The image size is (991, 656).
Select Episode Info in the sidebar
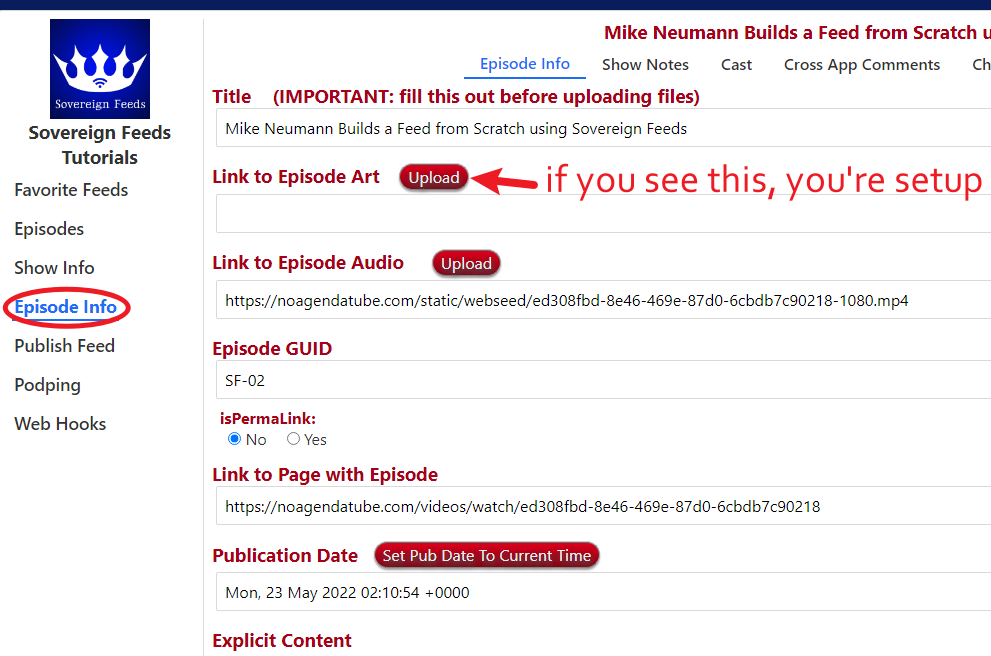(x=66, y=307)
